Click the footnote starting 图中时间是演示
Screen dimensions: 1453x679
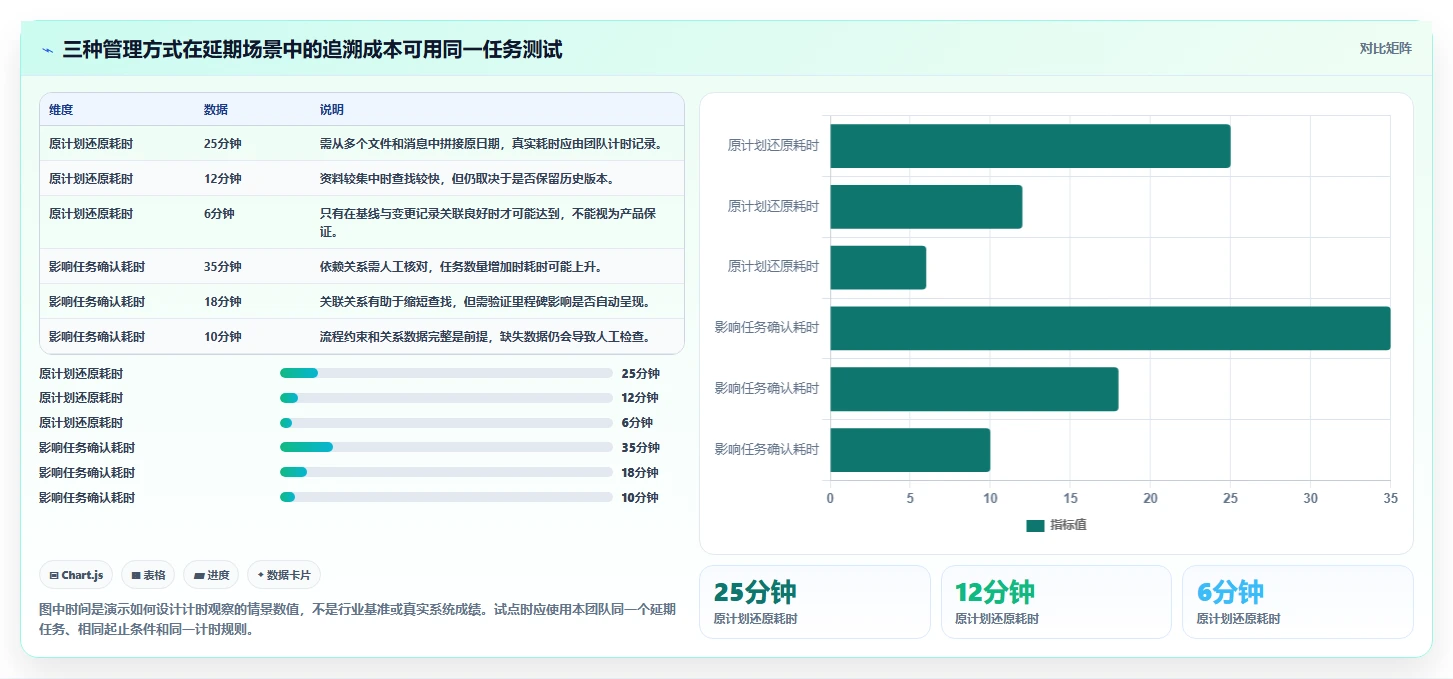coord(357,619)
